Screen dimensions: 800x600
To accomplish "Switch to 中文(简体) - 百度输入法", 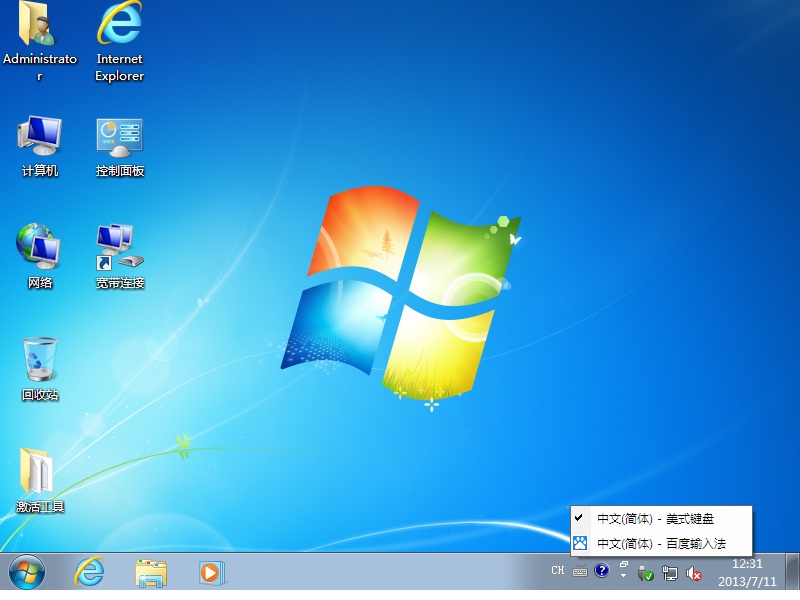I will pos(661,543).
